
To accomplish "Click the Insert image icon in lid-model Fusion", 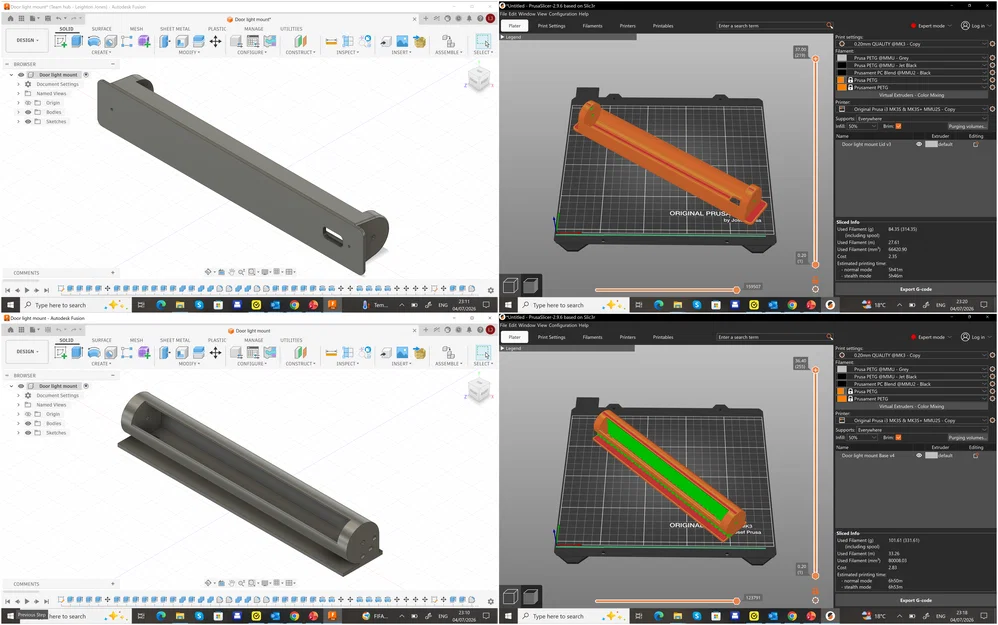I will tap(402, 41).
